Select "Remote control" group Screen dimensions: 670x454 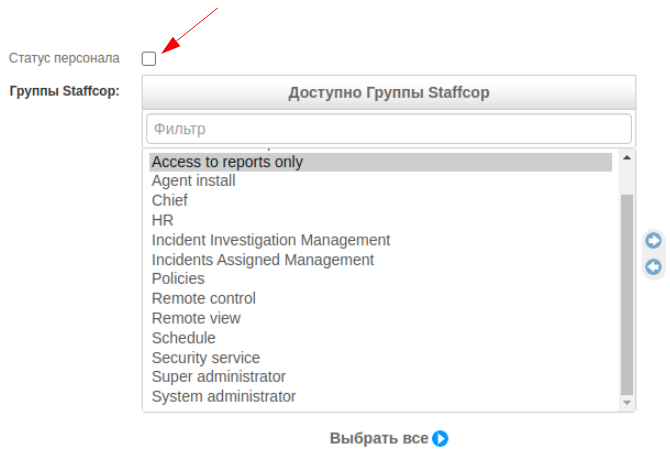(381, 298)
